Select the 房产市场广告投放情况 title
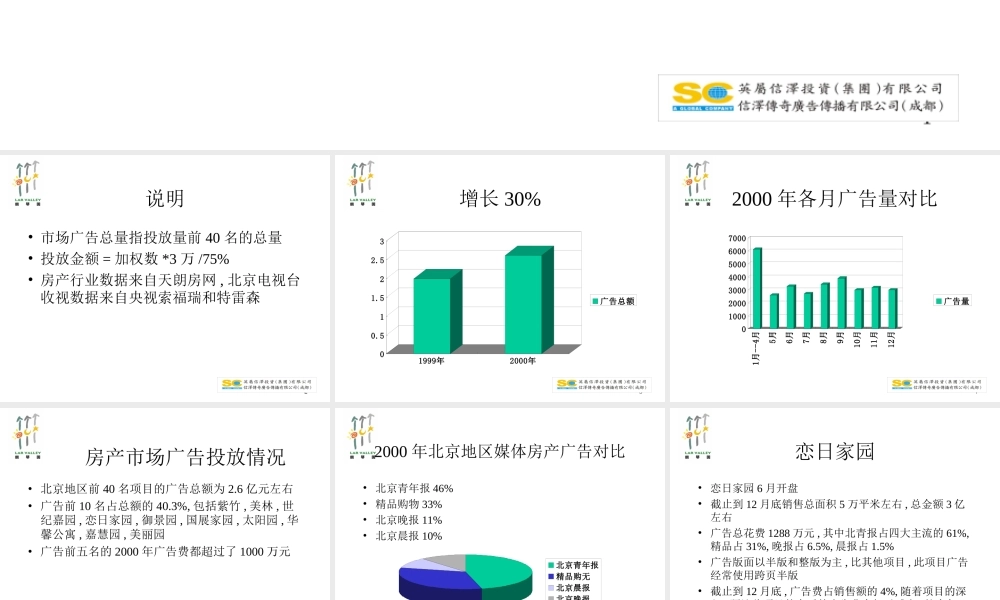 tap(185, 457)
